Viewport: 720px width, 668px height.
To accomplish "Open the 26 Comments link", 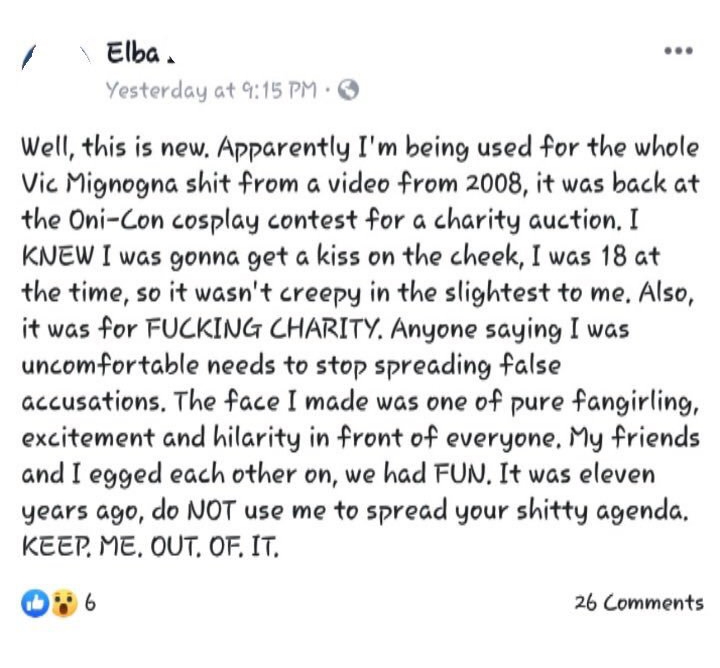I will click(639, 602).
